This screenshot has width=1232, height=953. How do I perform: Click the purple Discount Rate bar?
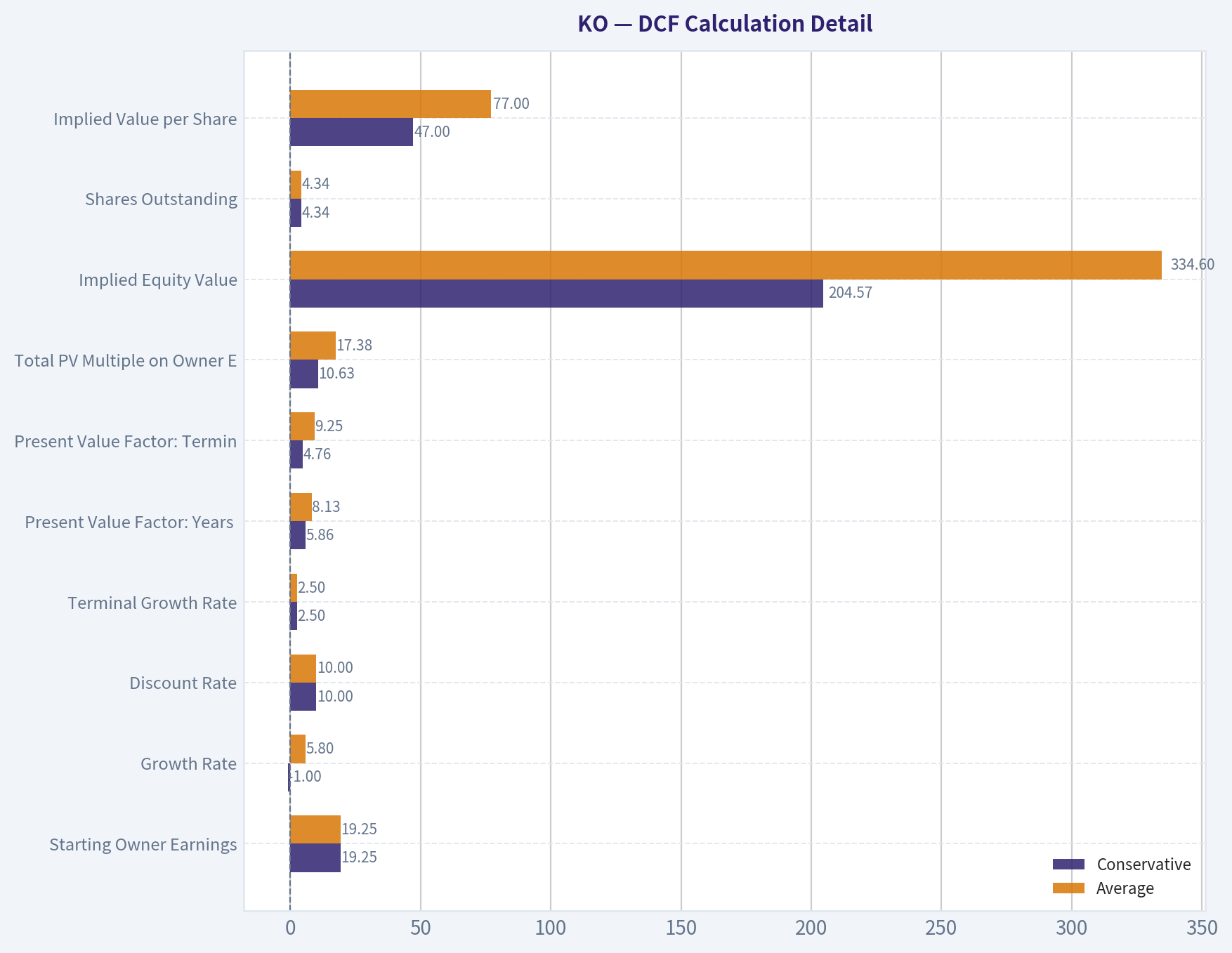[x=303, y=697]
